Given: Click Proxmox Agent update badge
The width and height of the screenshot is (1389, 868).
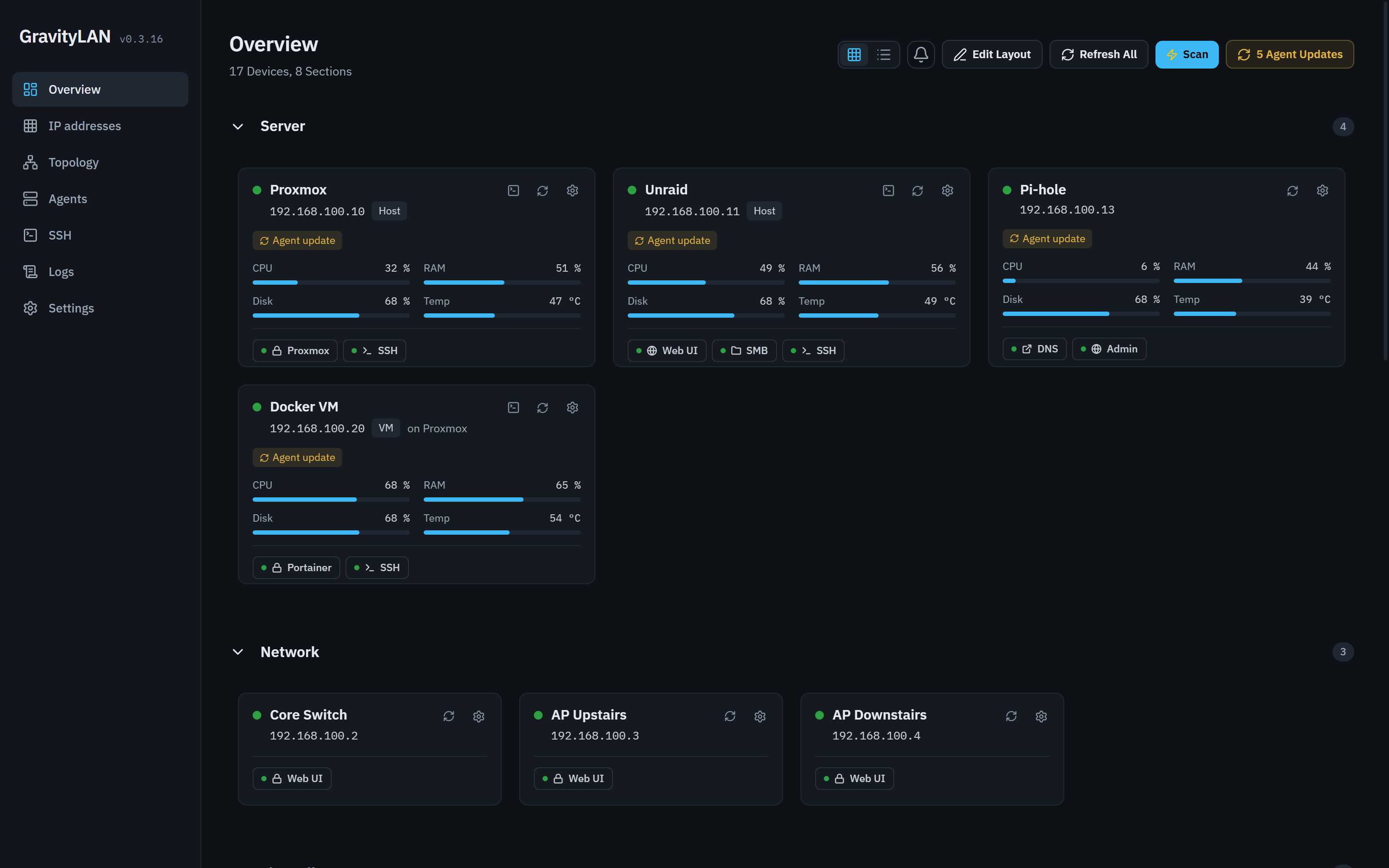Looking at the screenshot, I should (x=297, y=240).
